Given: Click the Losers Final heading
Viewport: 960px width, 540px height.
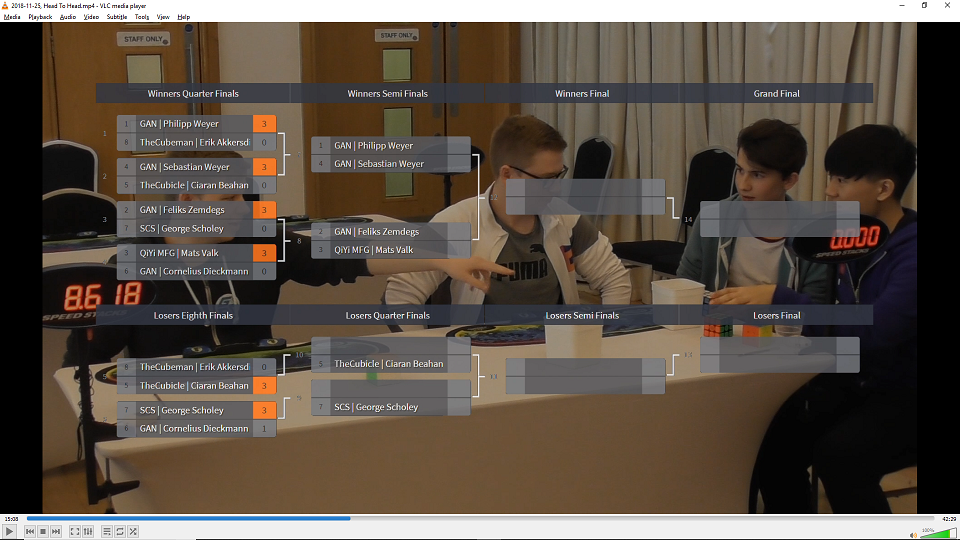Looking at the screenshot, I should pos(776,315).
